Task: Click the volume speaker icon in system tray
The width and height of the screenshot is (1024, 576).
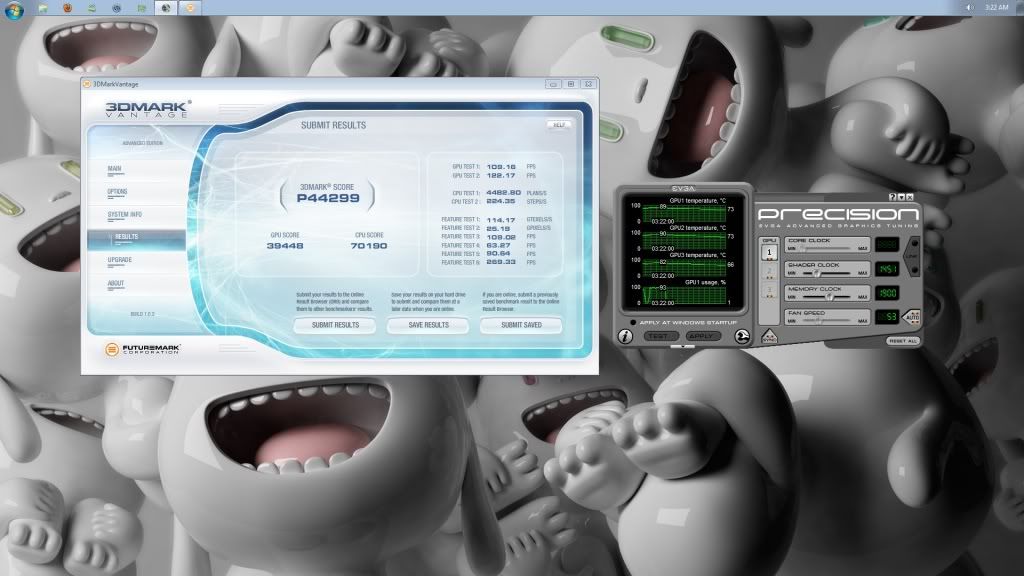Action: [x=969, y=7]
